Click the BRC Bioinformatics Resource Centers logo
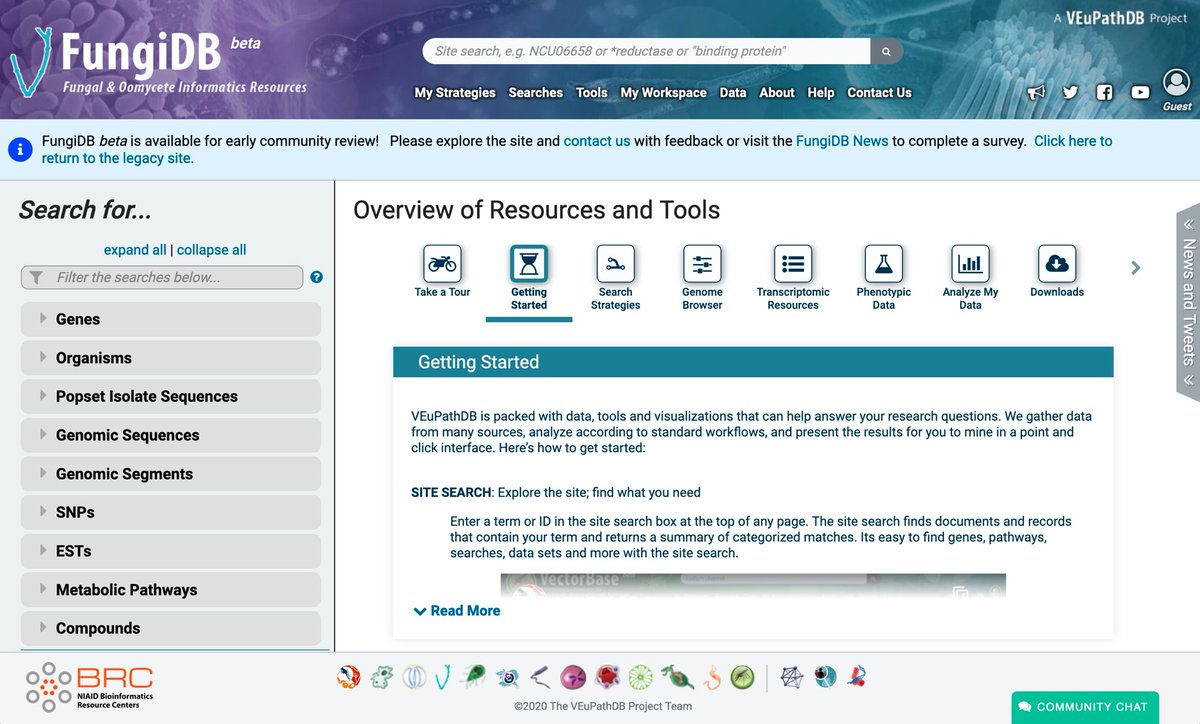Screen dimensions: 1200x724 coord(90,686)
